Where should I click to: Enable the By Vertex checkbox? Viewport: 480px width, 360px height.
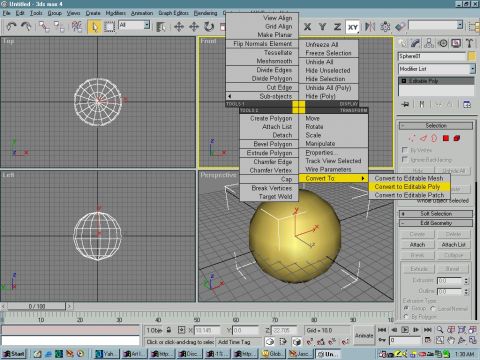coord(405,150)
